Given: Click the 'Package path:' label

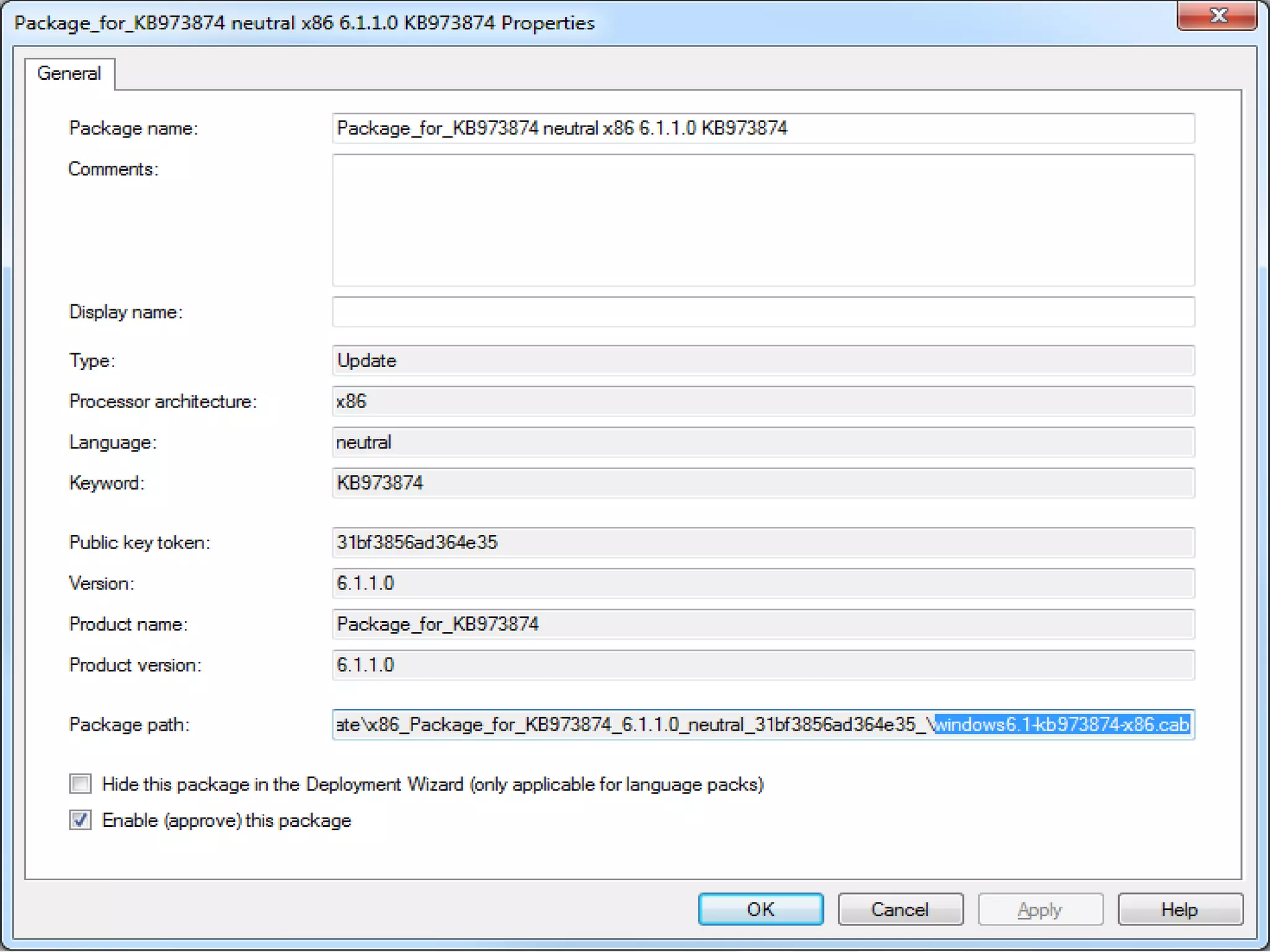Looking at the screenshot, I should [x=129, y=725].
